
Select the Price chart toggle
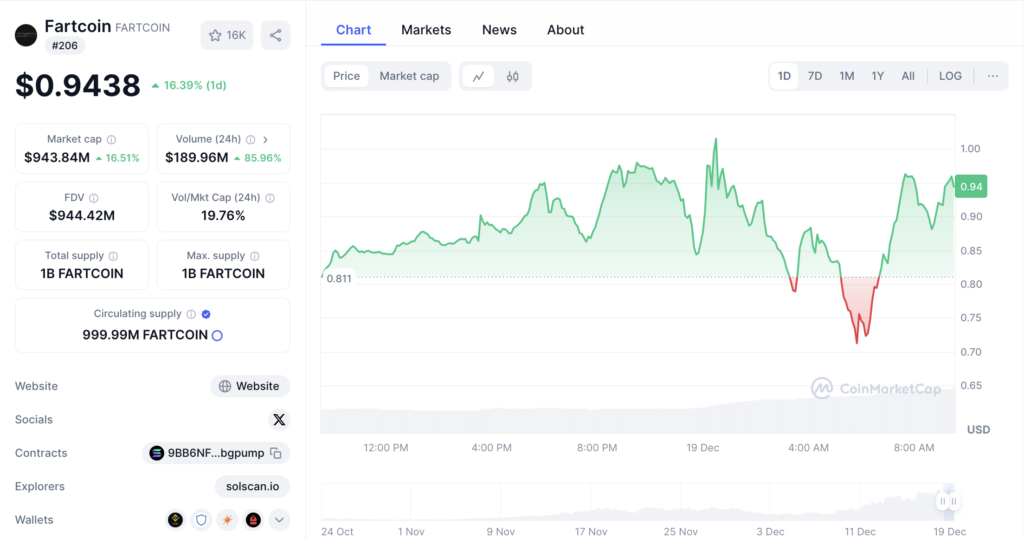[x=346, y=76]
